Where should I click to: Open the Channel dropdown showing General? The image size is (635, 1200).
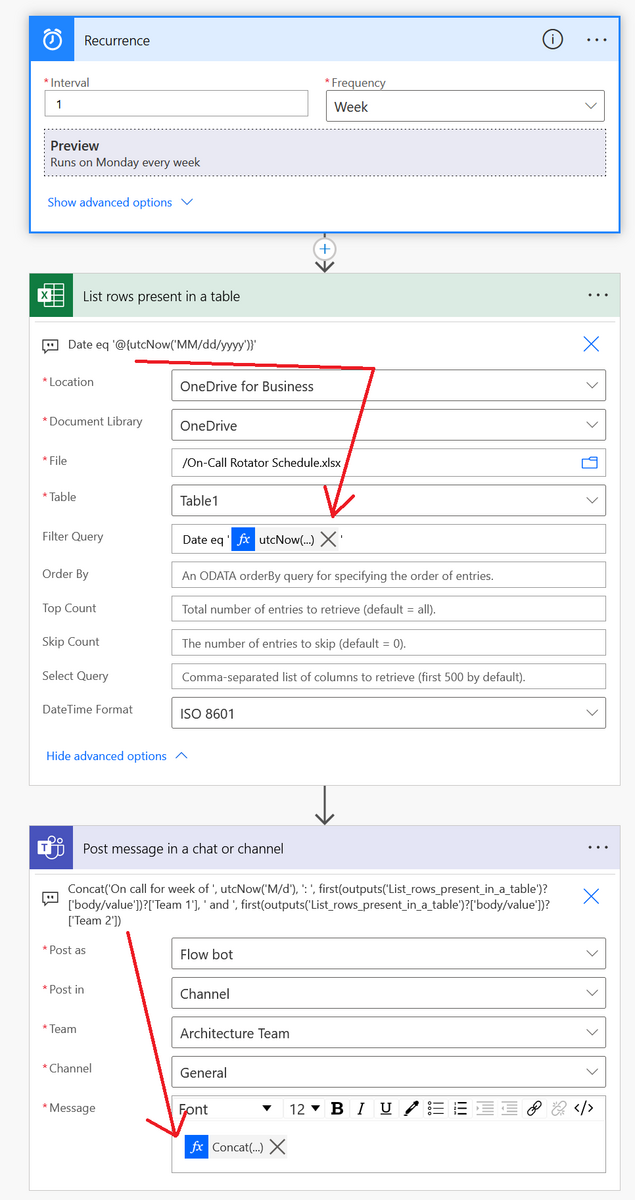(388, 1072)
